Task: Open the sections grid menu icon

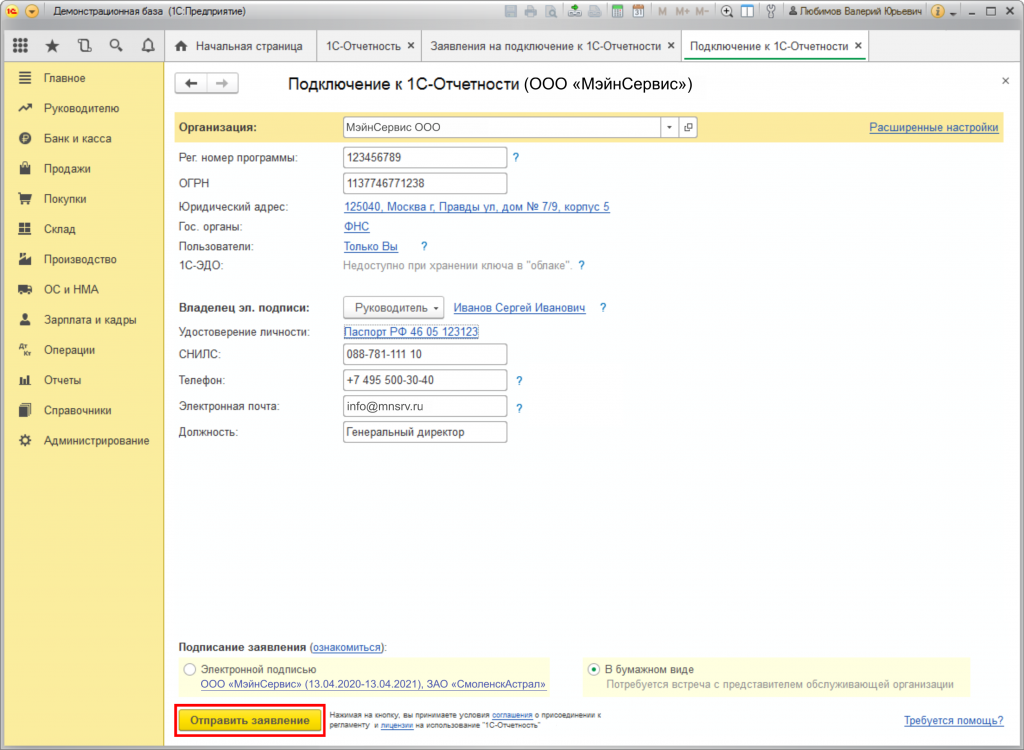Action: point(20,46)
